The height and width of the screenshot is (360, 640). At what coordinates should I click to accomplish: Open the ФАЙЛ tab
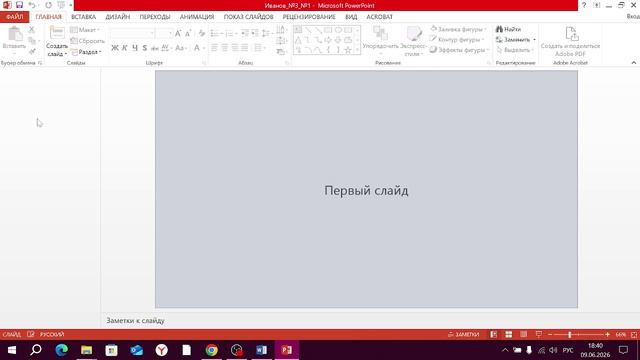(x=14, y=17)
